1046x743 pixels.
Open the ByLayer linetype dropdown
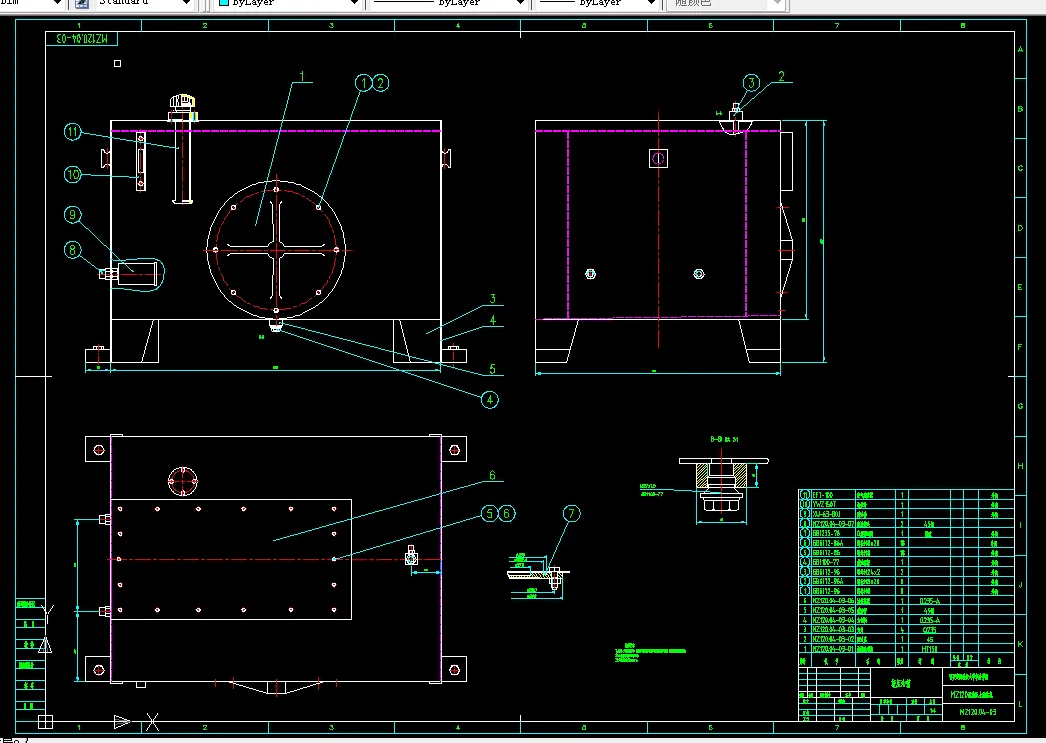(520, 3)
